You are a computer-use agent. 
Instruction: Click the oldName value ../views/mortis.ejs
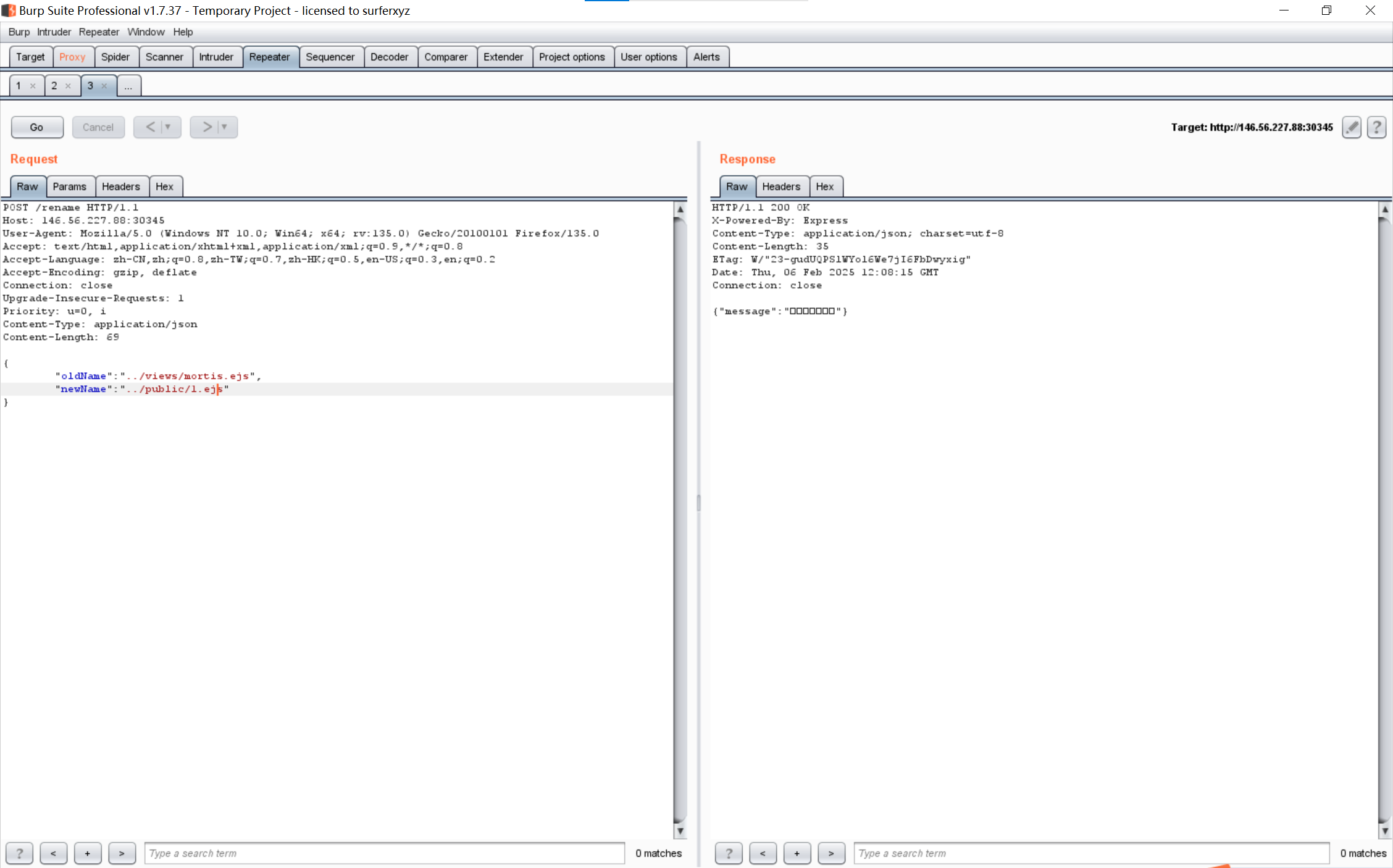(x=188, y=376)
